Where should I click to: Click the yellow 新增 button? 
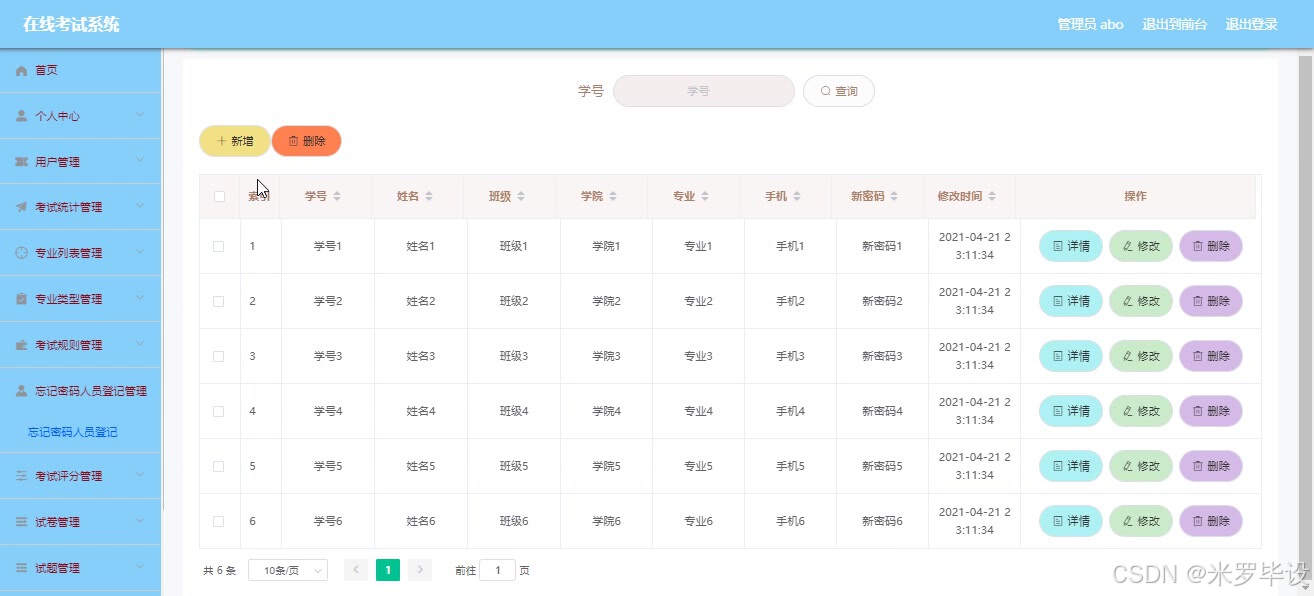click(235, 141)
